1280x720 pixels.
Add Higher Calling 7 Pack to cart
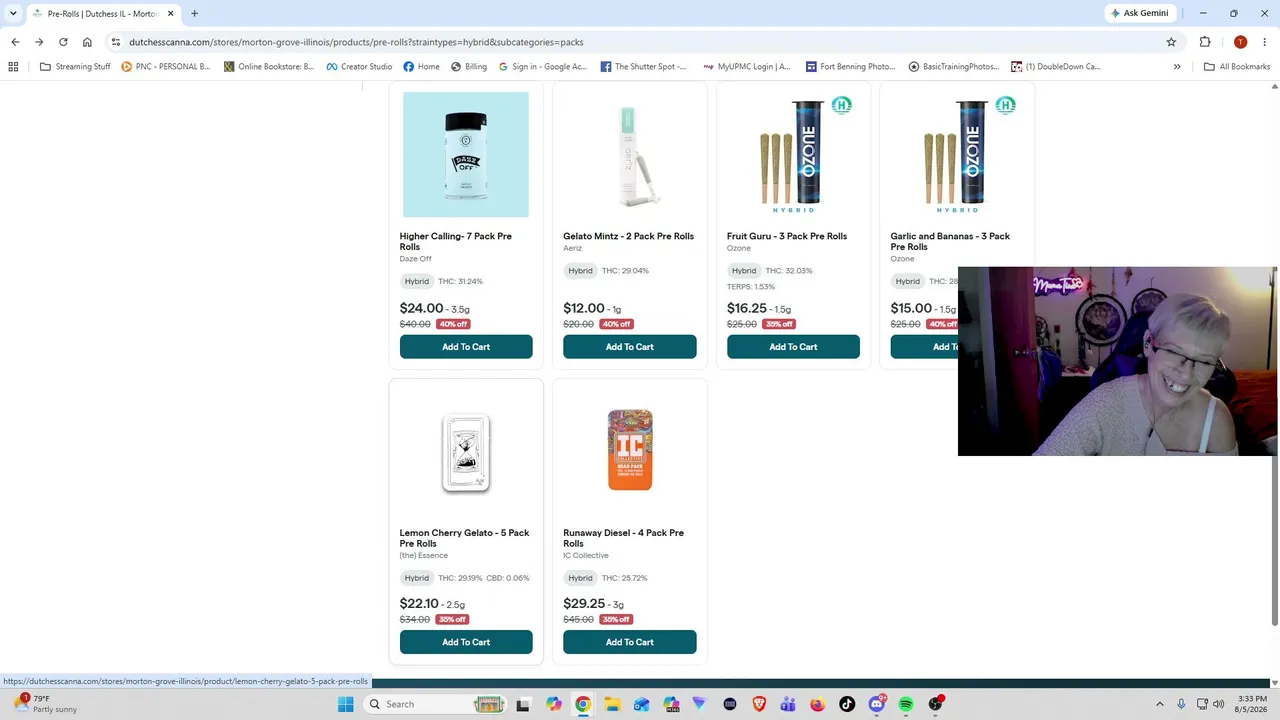[x=466, y=347]
